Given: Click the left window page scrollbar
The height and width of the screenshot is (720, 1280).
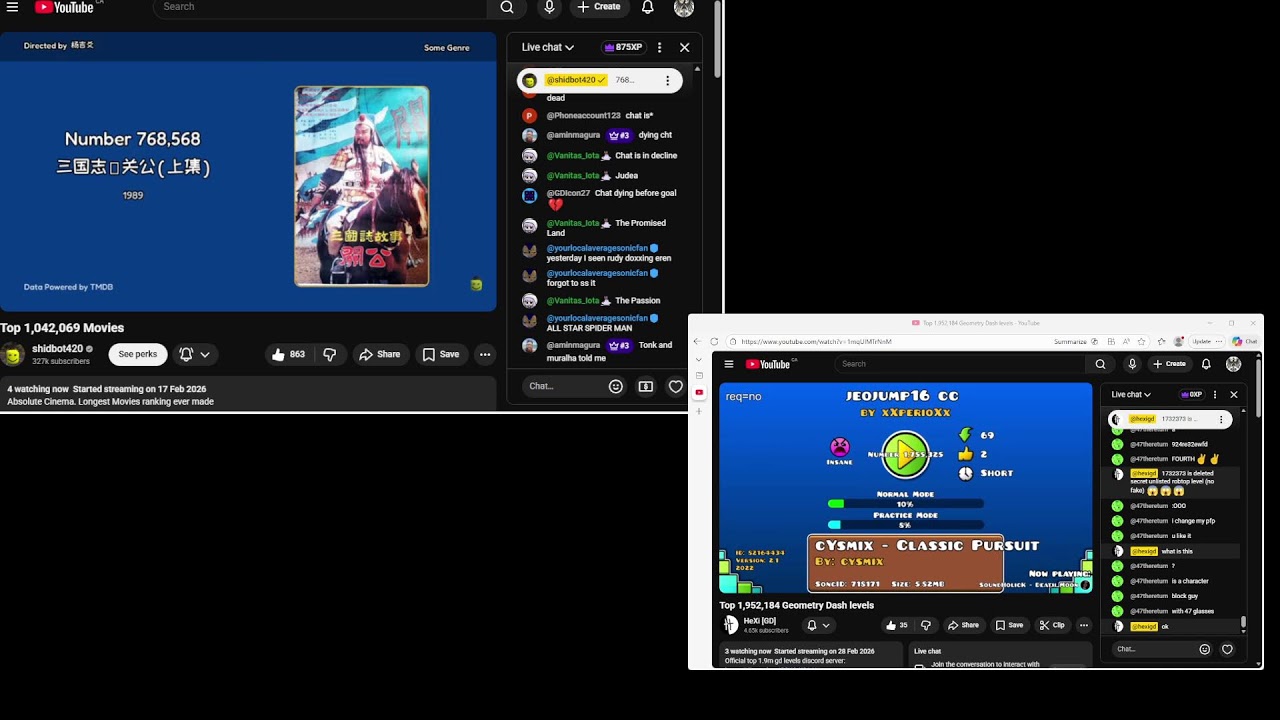Looking at the screenshot, I should click(717, 40).
